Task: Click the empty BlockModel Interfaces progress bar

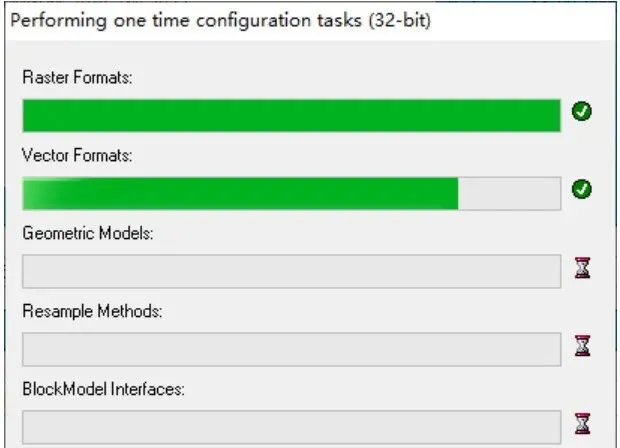Action: pos(290,426)
